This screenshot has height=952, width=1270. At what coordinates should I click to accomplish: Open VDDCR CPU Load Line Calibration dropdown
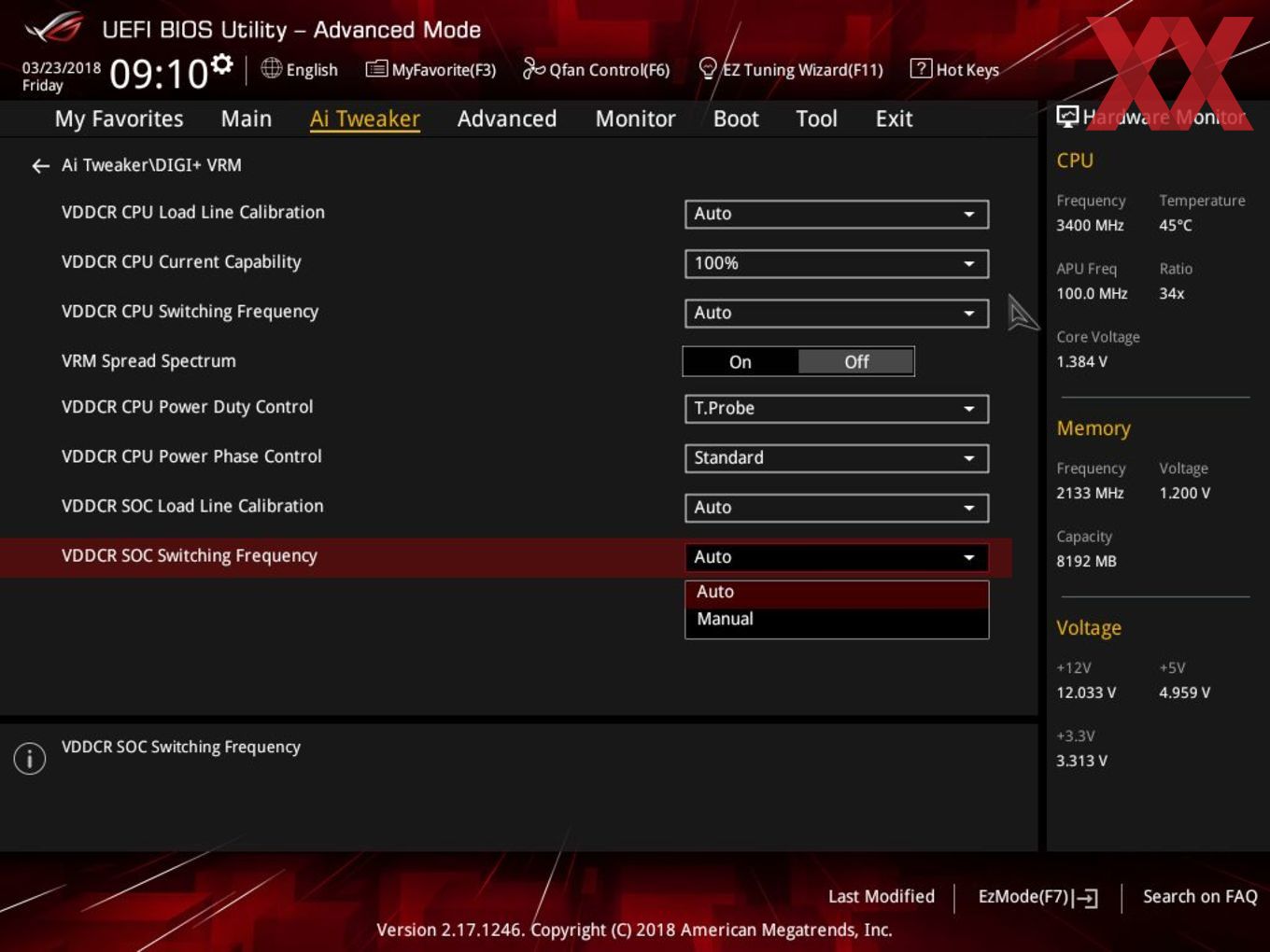coord(837,214)
